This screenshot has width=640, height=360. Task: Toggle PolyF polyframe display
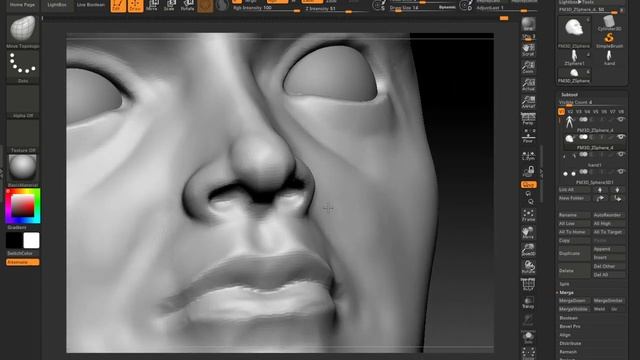[x=528, y=284]
